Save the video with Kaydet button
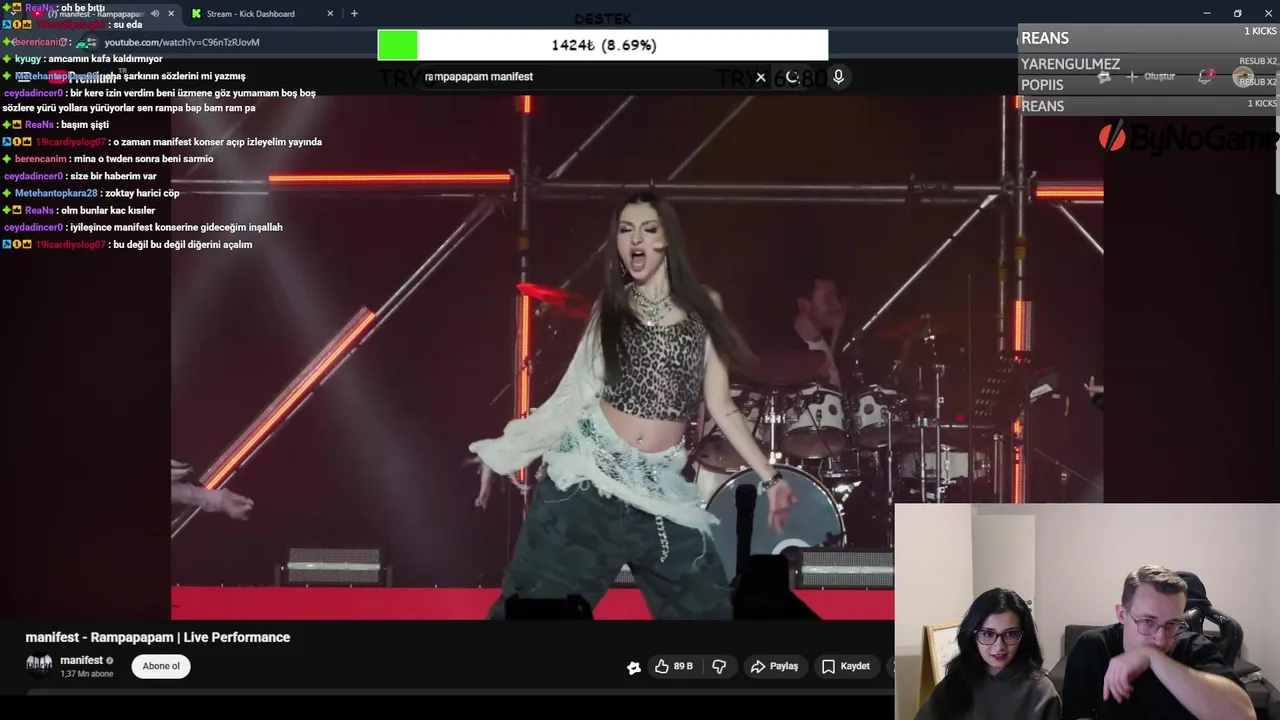The height and width of the screenshot is (720, 1280). pos(846,666)
